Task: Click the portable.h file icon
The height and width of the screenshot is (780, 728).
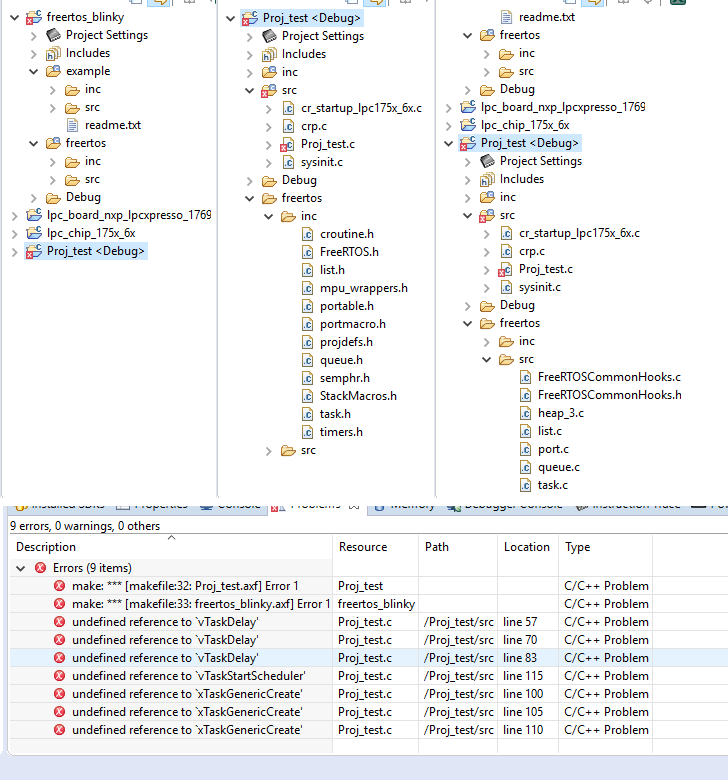Action: (x=308, y=306)
